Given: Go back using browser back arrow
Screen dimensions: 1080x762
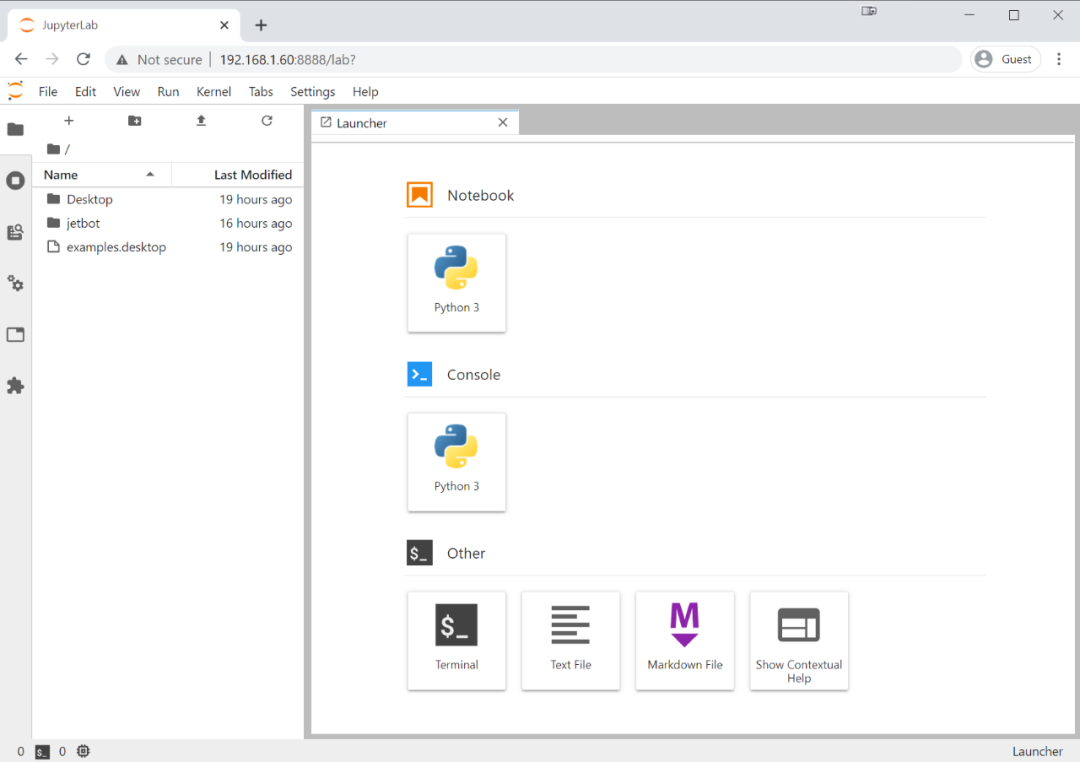Looking at the screenshot, I should [21, 59].
